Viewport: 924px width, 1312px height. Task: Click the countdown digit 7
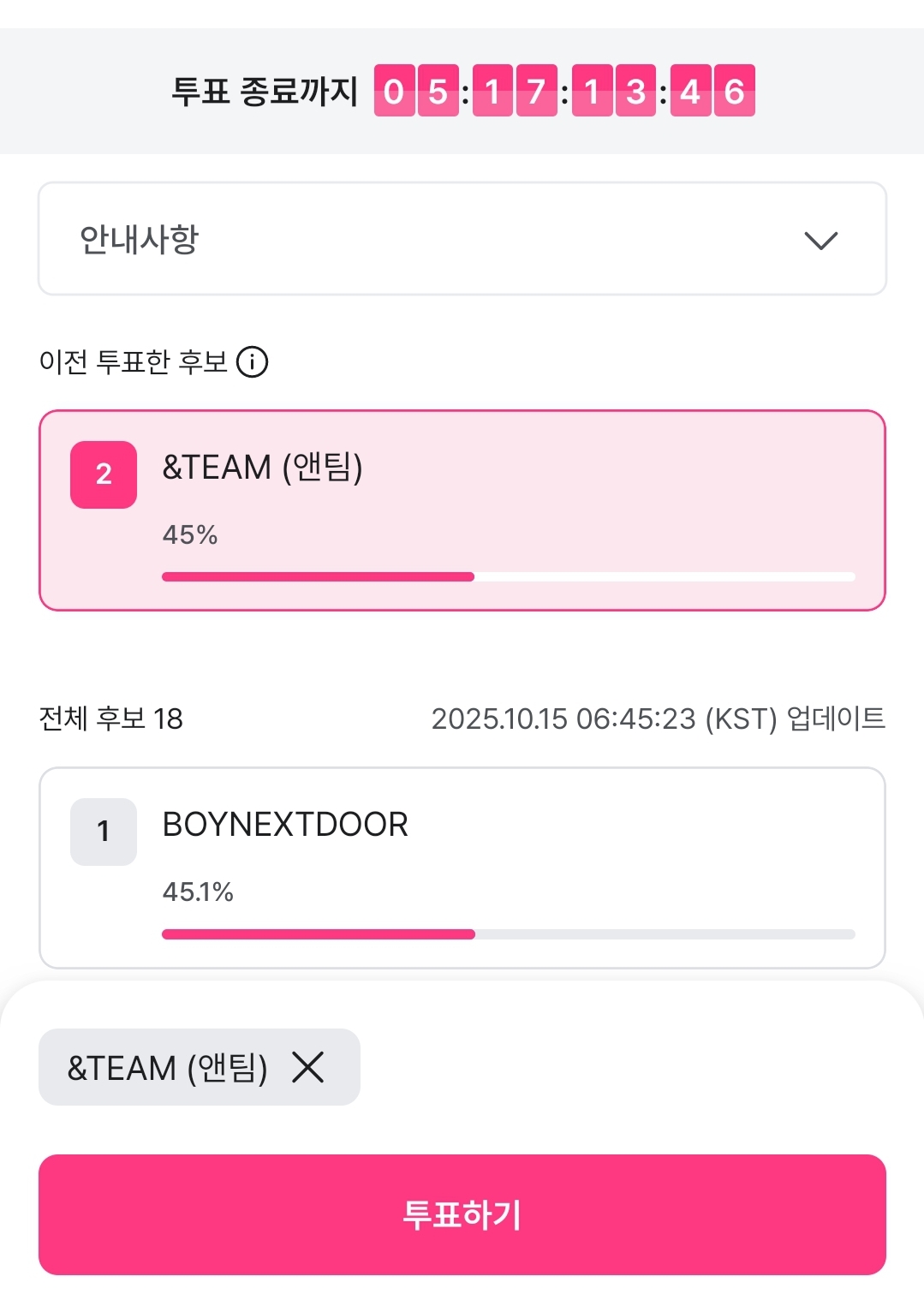[x=537, y=91]
